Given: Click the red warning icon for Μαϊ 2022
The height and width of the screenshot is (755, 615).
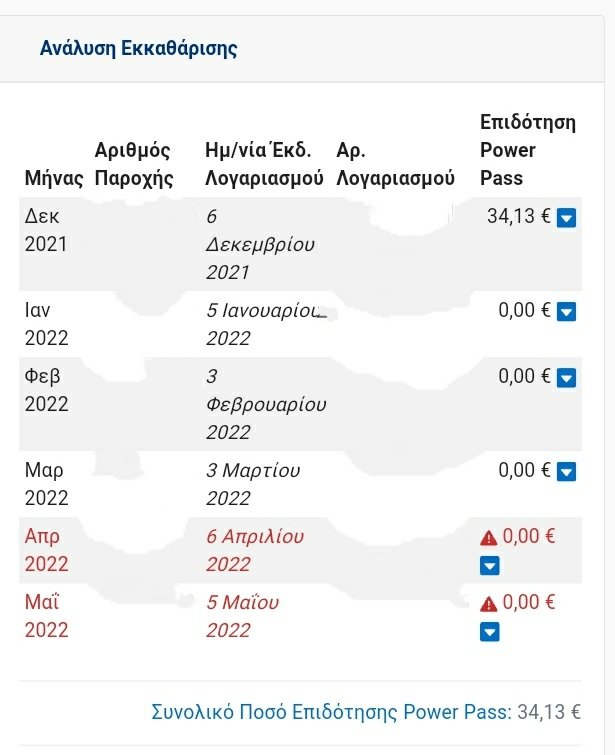Looking at the screenshot, I should [x=488, y=603].
